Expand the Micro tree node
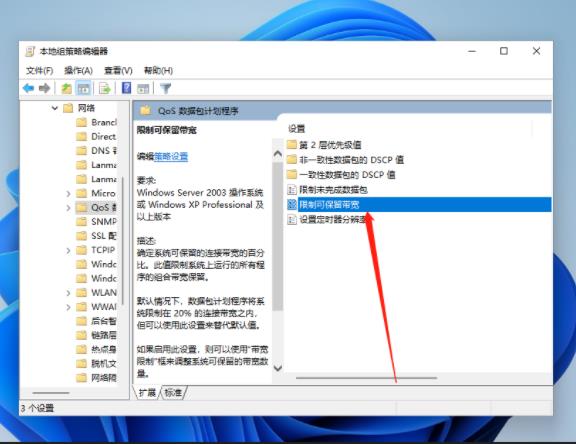Image resolution: width=576 pixels, height=444 pixels. 68,193
